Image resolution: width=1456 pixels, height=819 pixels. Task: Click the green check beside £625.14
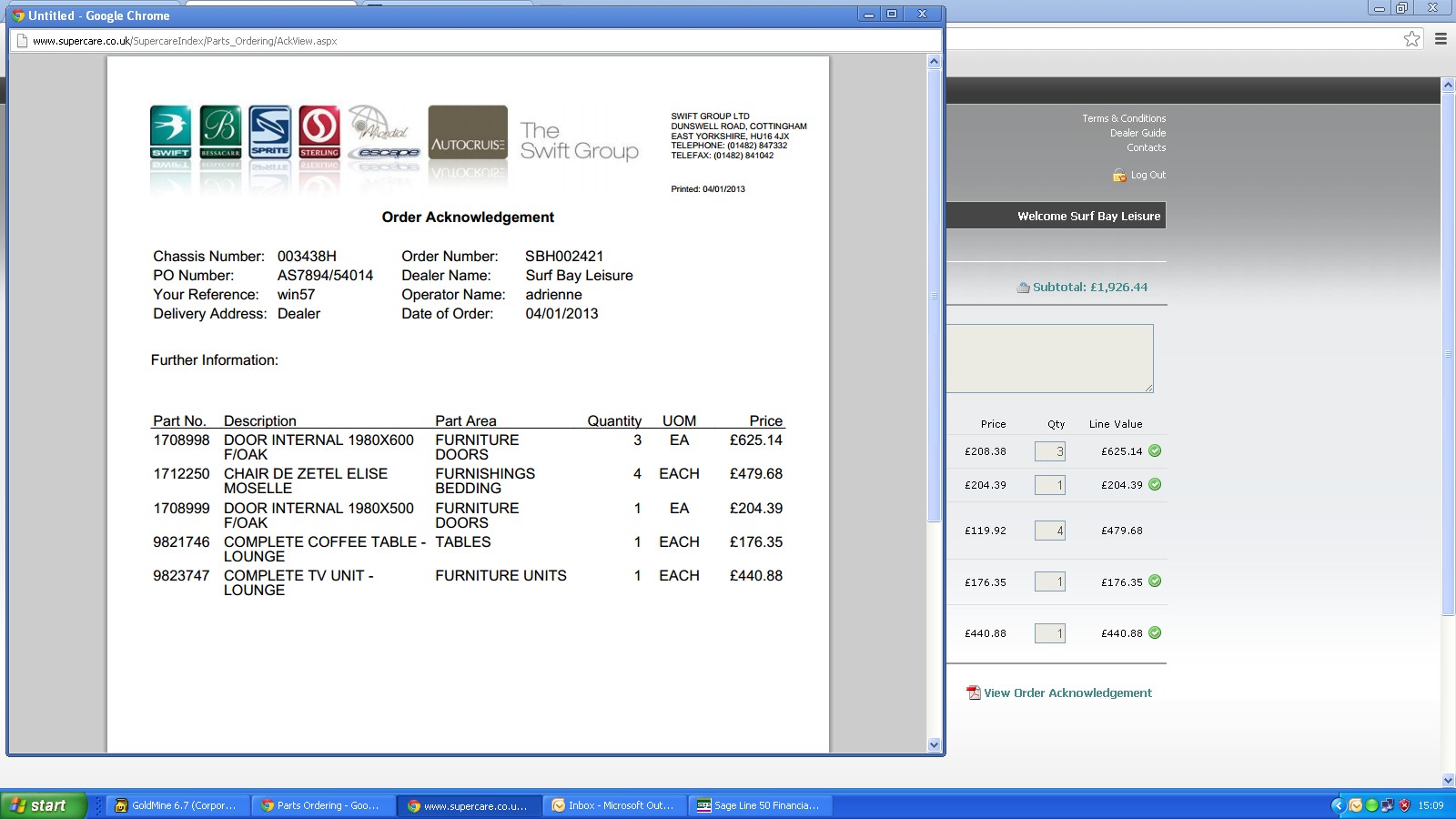pos(1155,450)
